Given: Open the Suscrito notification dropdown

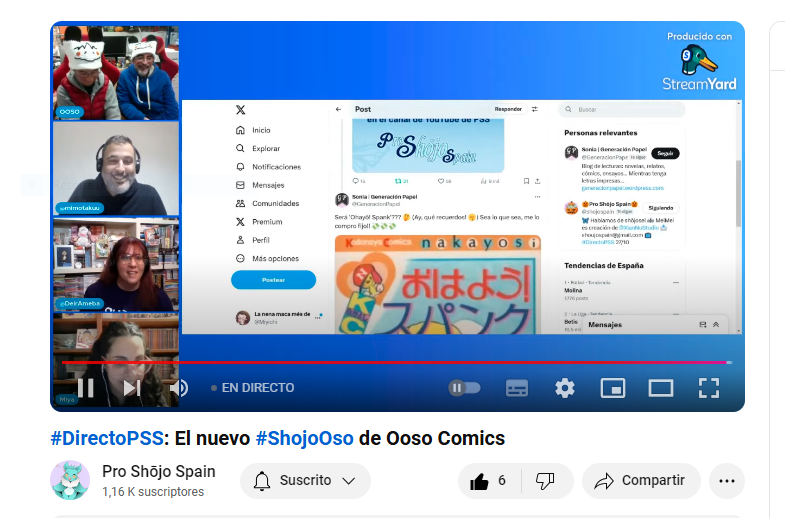Looking at the screenshot, I should pos(305,480).
